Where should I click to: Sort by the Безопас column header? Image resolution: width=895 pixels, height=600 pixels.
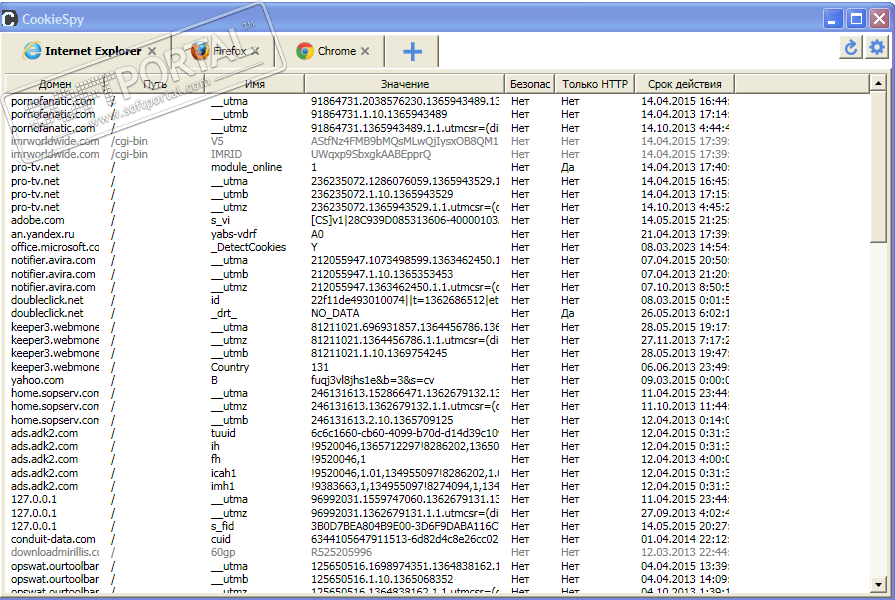[530, 84]
